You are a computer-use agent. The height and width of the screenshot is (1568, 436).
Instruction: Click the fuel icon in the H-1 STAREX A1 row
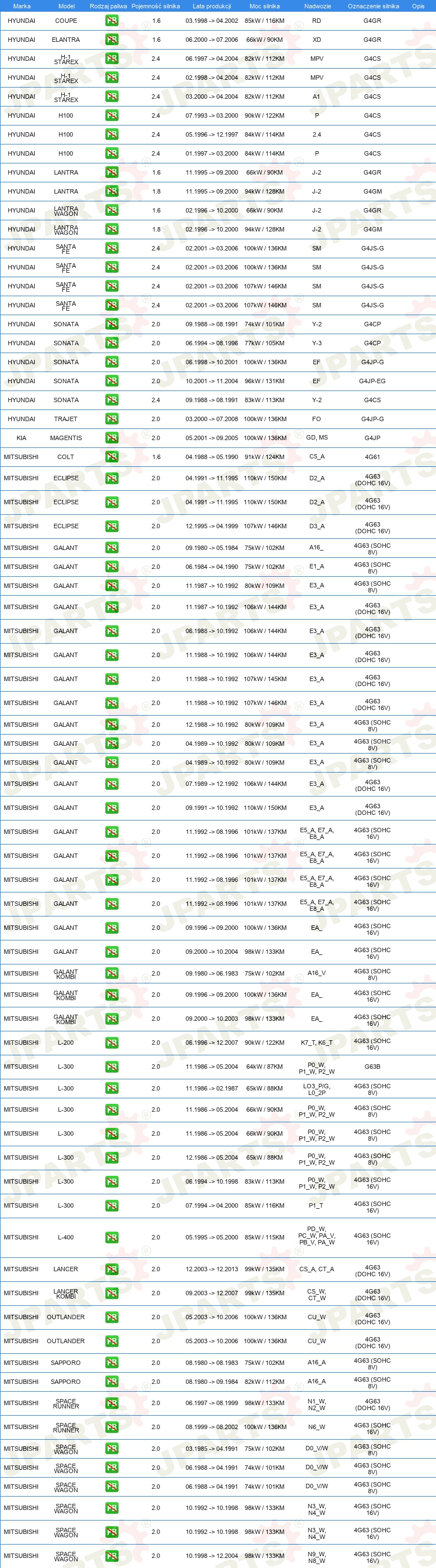(112, 96)
